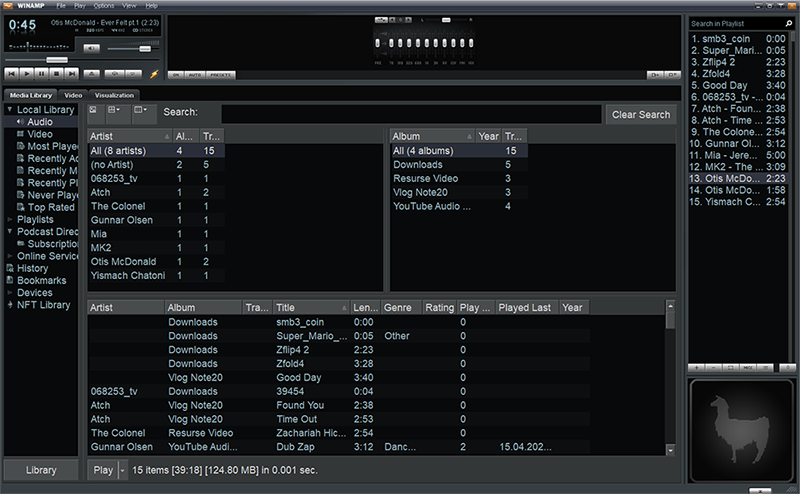The height and width of the screenshot is (494, 800).
Task: Switch to the Visualization tab
Action: (114, 95)
